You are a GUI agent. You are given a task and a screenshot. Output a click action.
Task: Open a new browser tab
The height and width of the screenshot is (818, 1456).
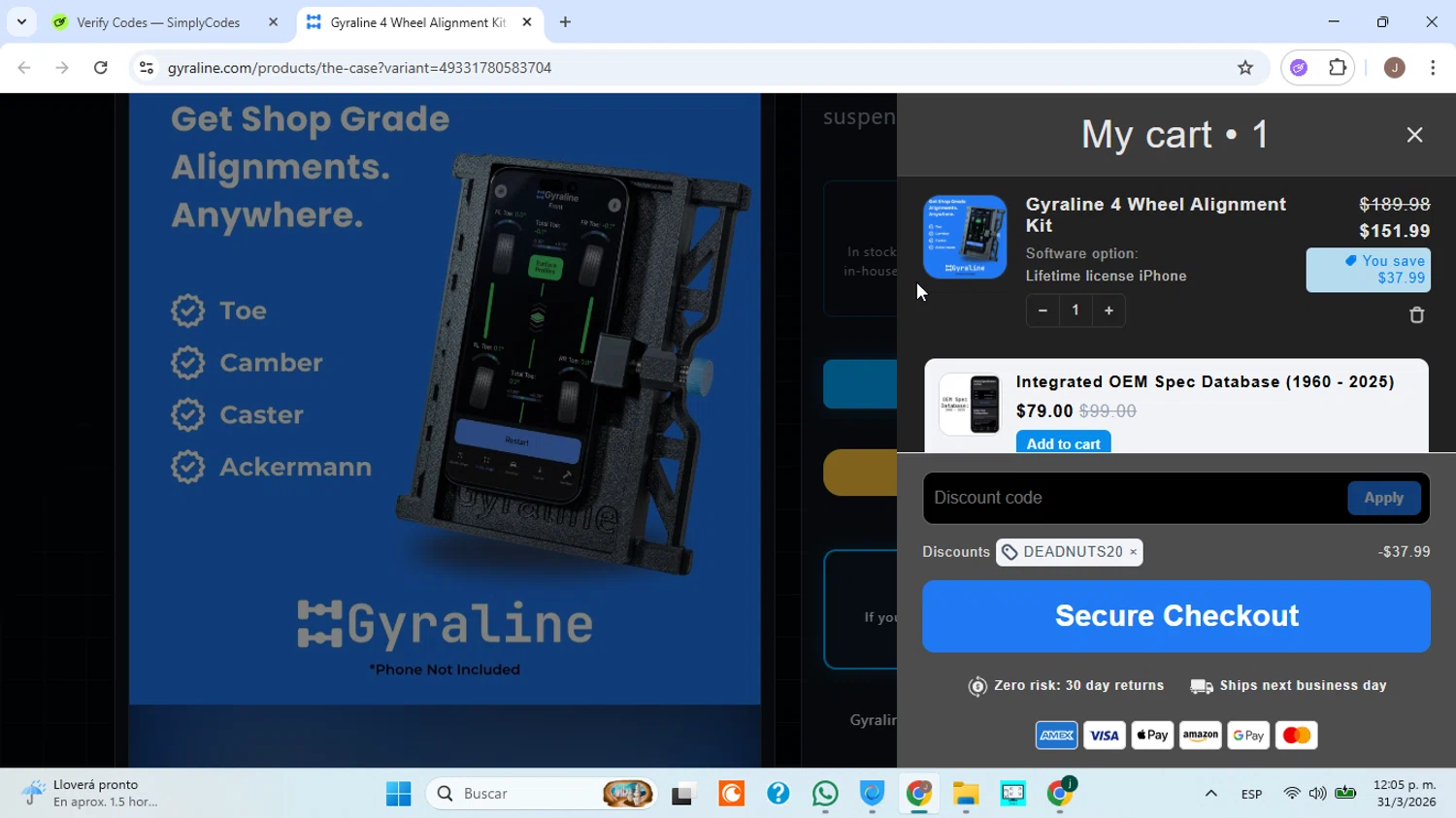[565, 22]
